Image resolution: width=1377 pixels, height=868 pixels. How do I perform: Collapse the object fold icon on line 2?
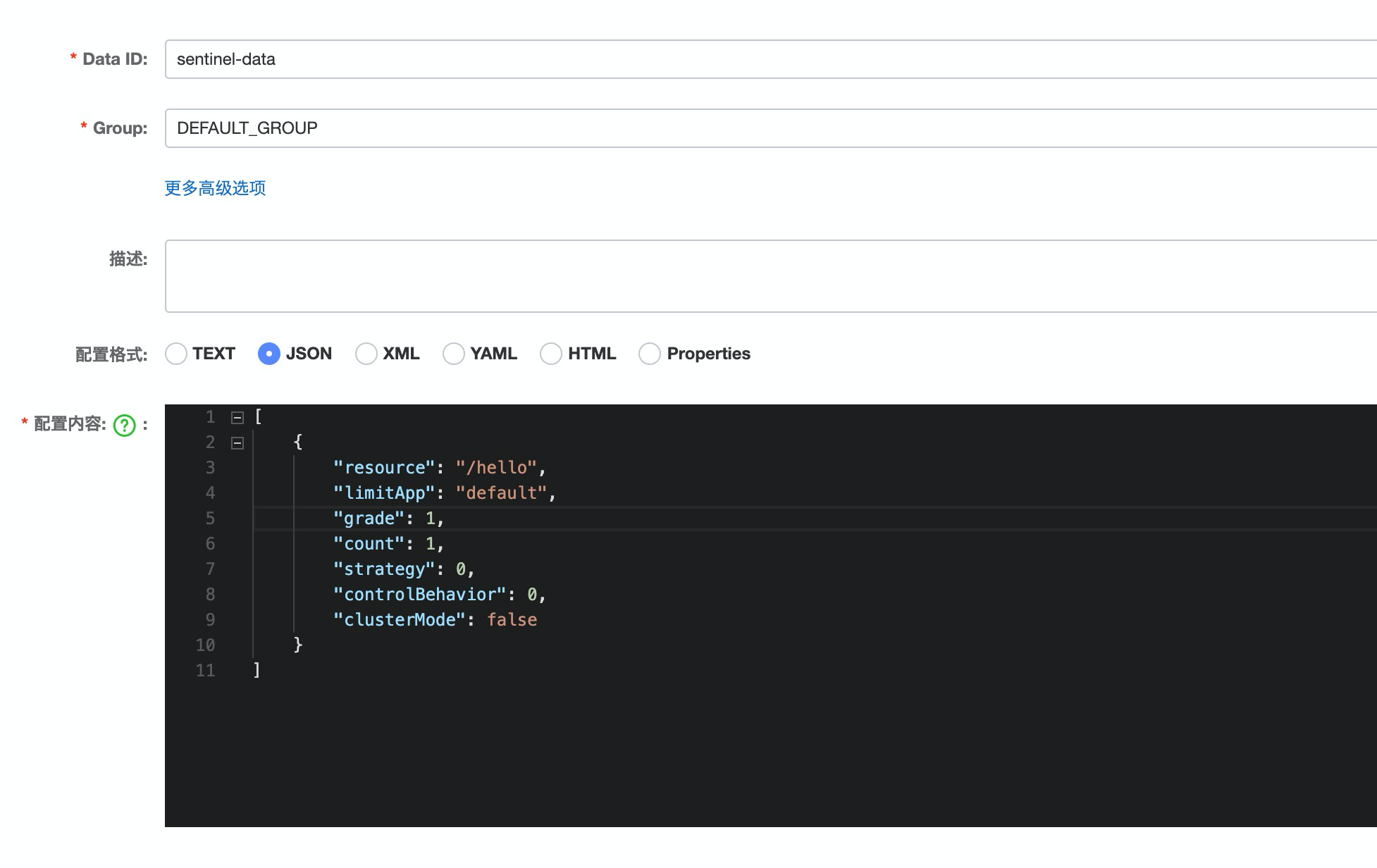(x=237, y=443)
